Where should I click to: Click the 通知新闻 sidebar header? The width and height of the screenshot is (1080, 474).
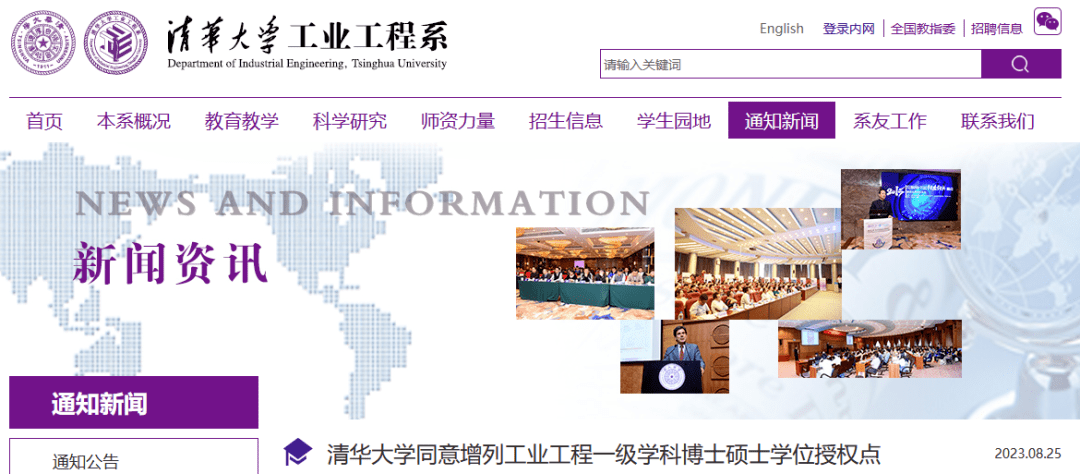pyautogui.click(x=134, y=403)
